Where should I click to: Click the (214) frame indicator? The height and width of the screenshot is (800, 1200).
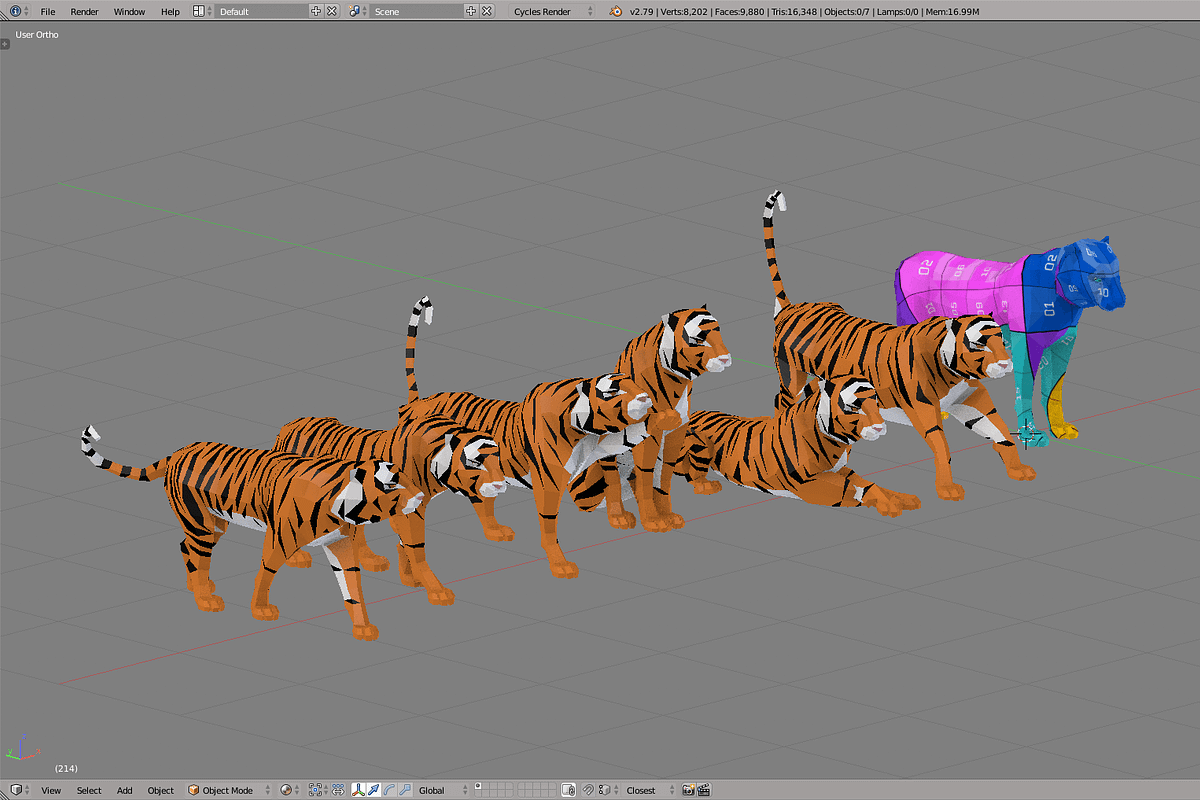(66, 768)
